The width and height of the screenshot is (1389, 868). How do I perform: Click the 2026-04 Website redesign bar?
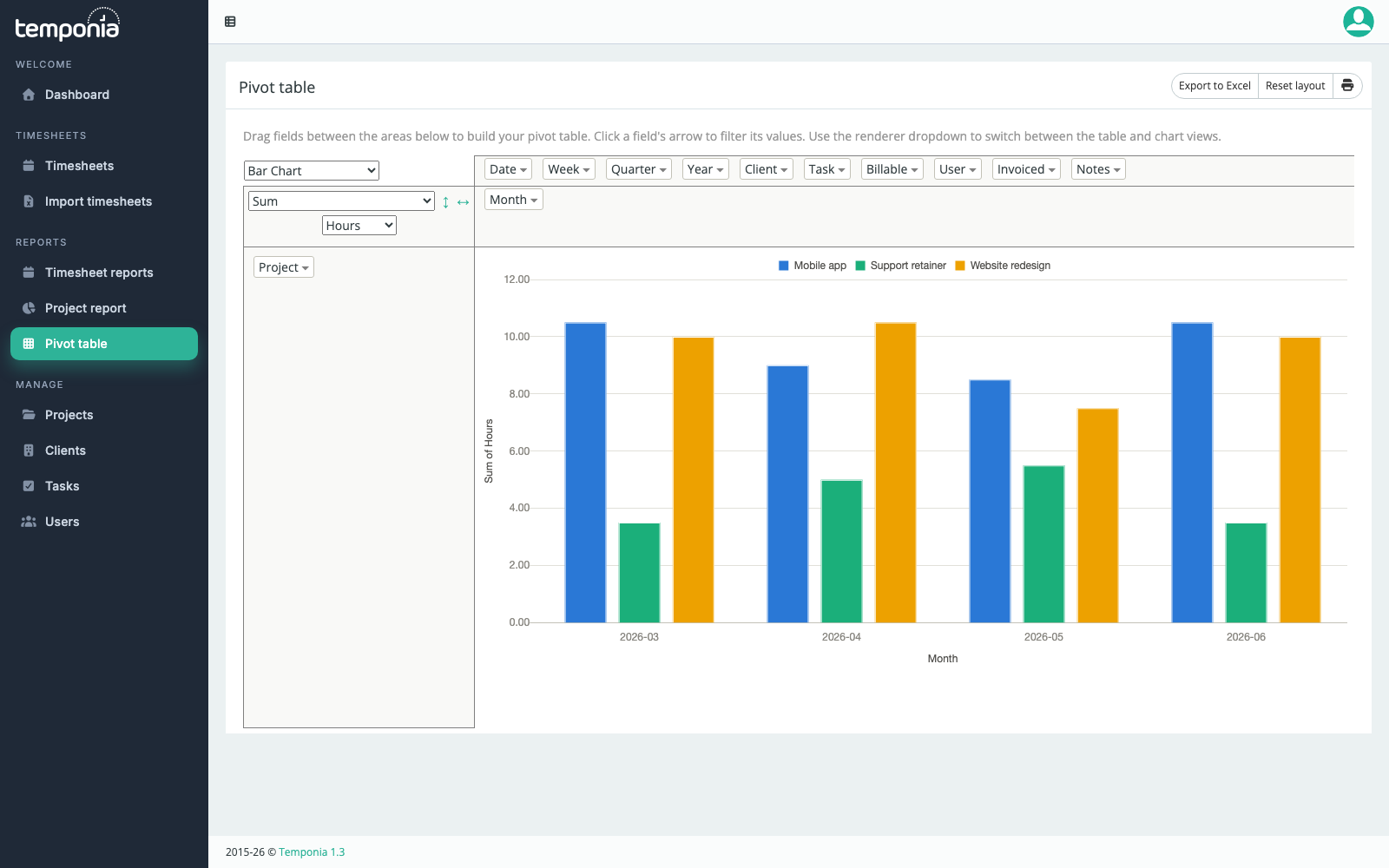[895, 472]
